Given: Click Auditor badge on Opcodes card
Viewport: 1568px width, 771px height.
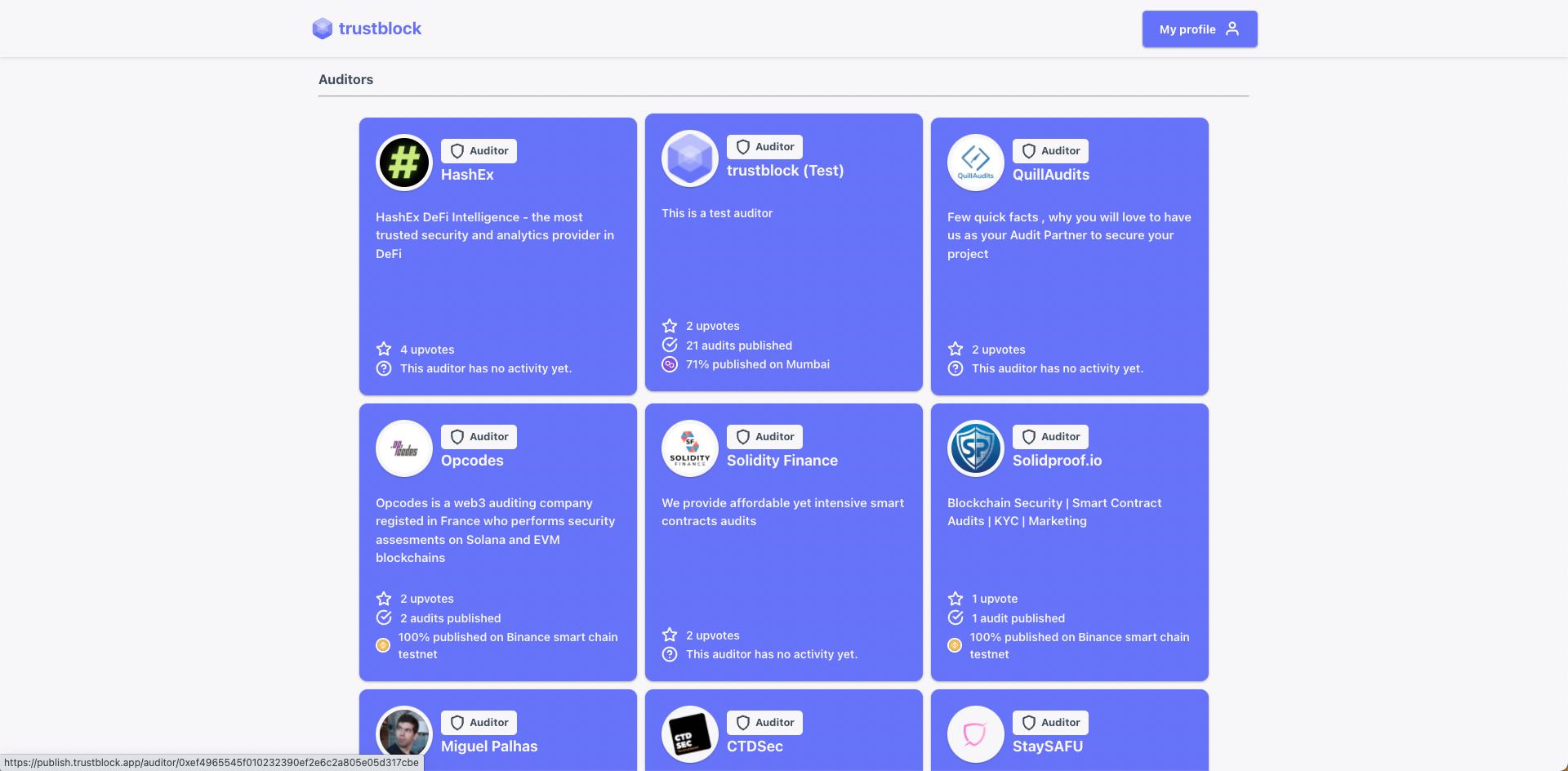Looking at the screenshot, I should [479, 437].
